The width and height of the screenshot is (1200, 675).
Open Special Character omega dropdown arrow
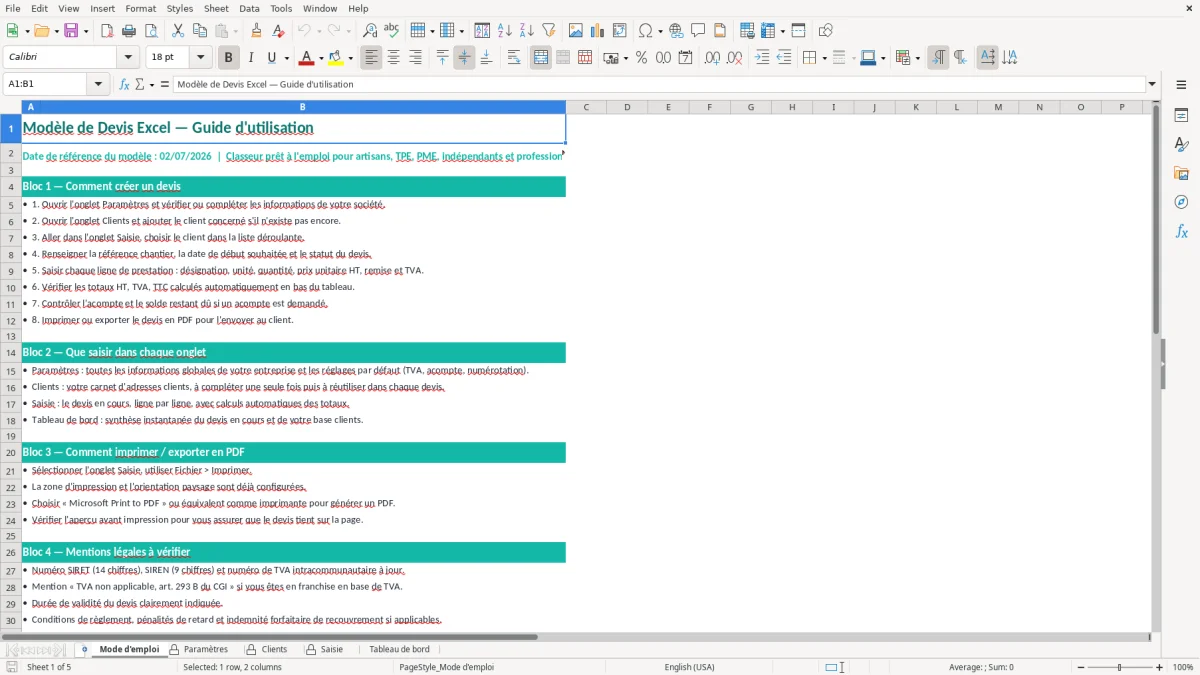point(660,31)
